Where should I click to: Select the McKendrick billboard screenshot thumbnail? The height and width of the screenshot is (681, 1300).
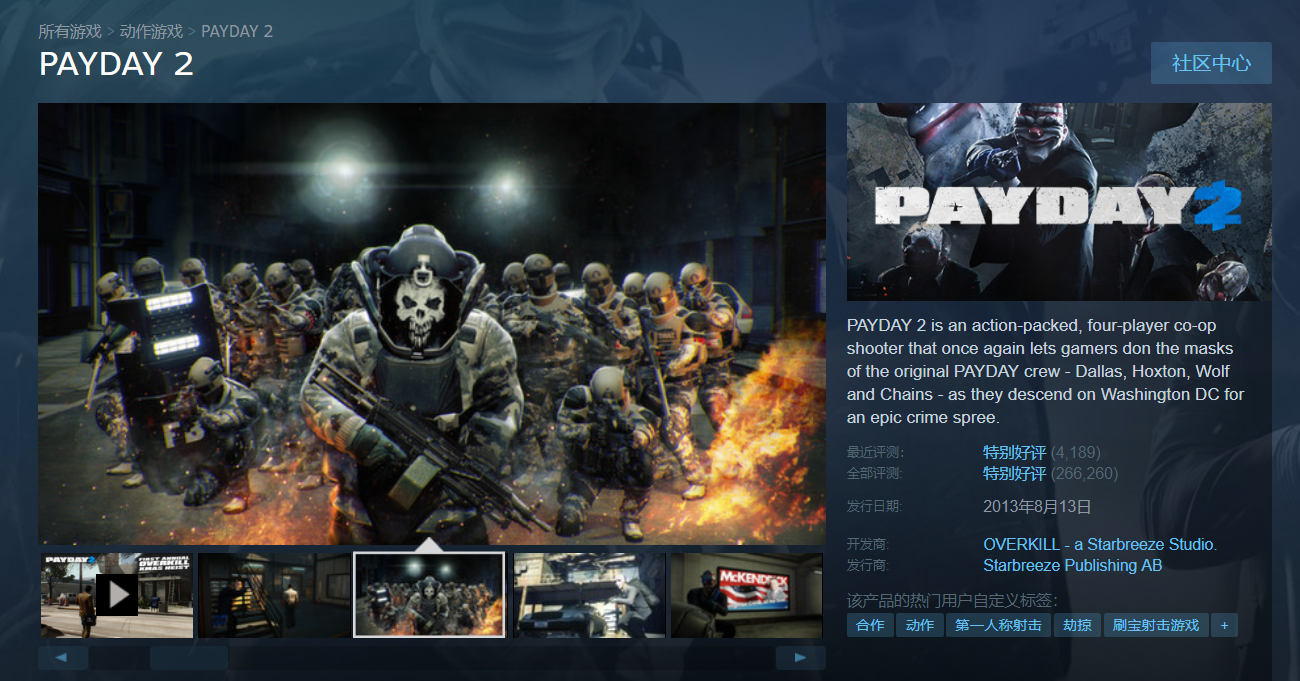click(746, 594)
